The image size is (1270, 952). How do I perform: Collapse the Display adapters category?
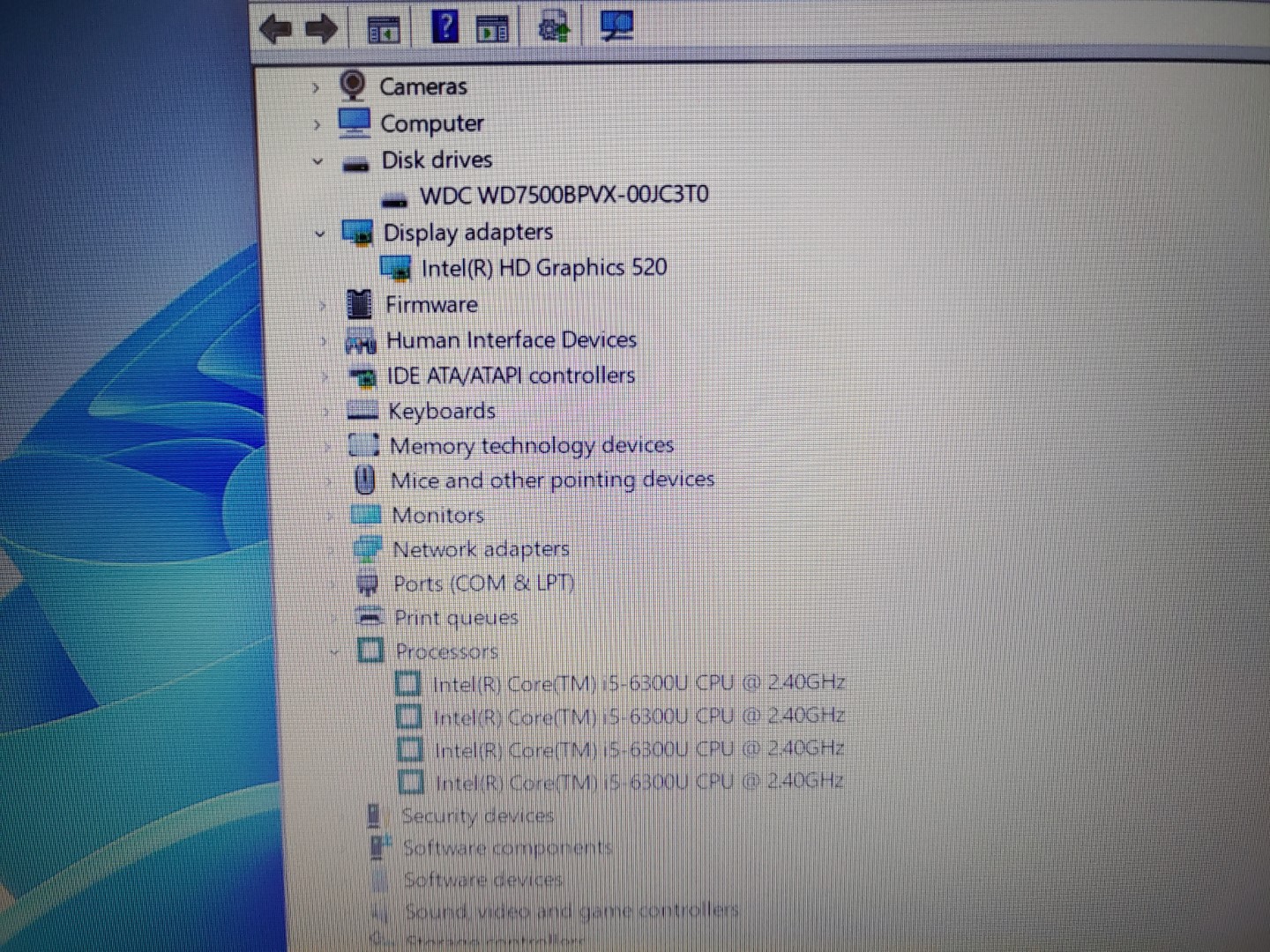[320, 234]
